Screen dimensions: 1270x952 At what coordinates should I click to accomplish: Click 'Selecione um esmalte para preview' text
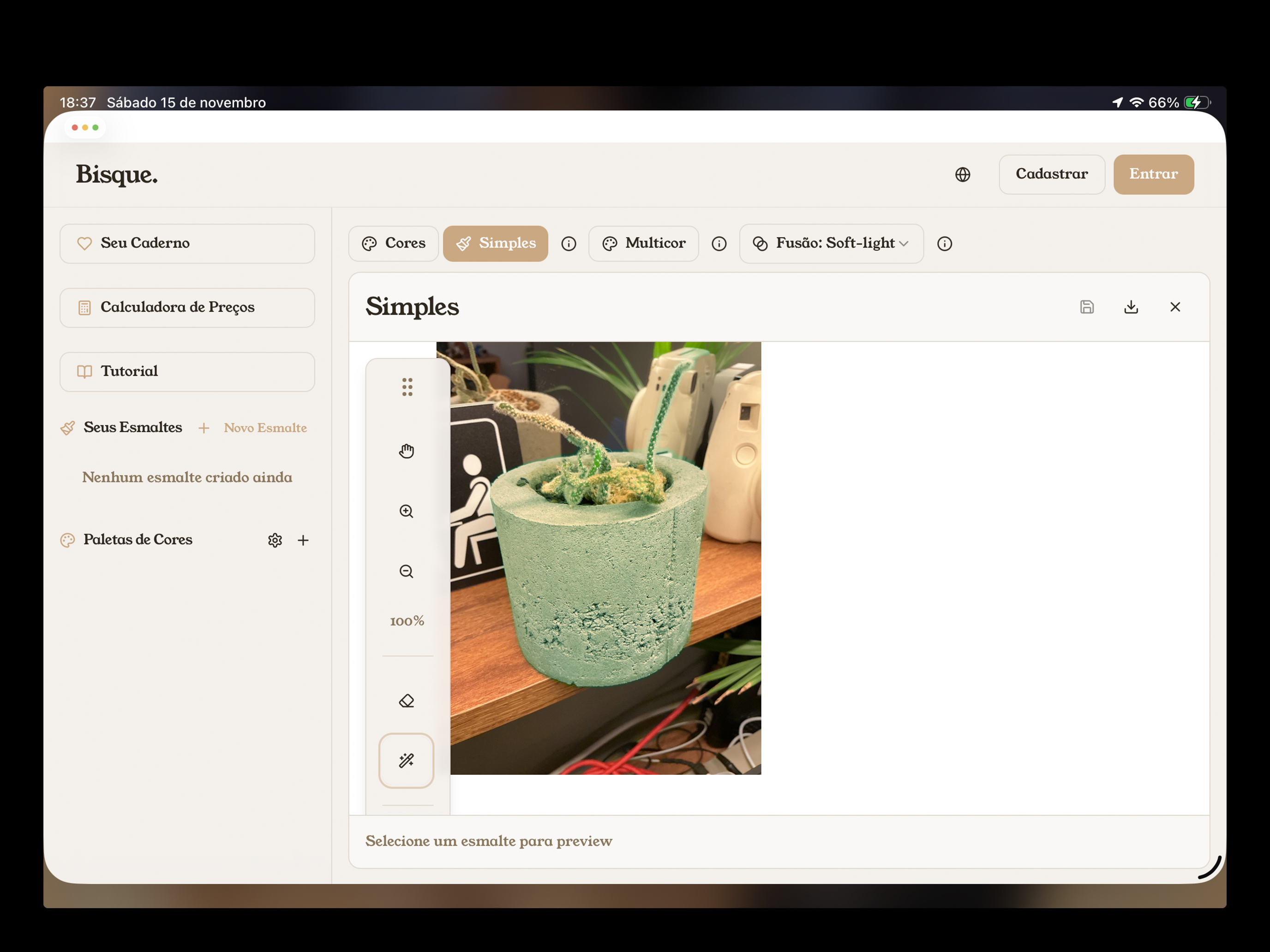click(x=489, y=841)
